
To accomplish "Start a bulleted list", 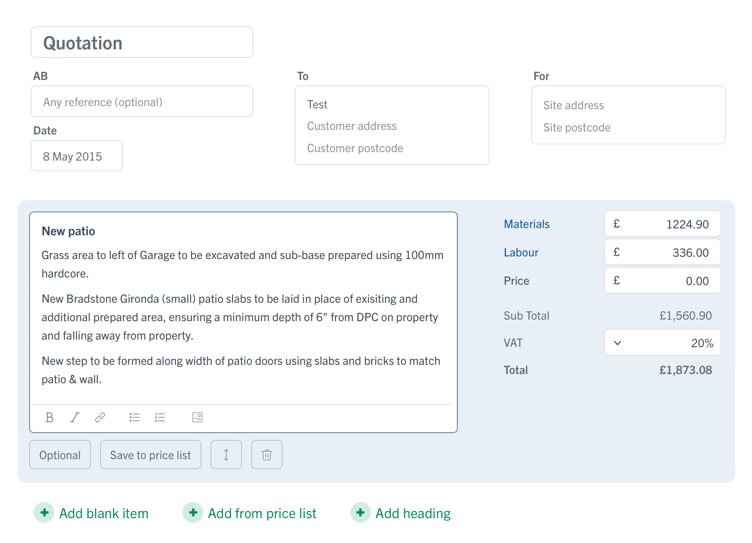I will (134, 417).
